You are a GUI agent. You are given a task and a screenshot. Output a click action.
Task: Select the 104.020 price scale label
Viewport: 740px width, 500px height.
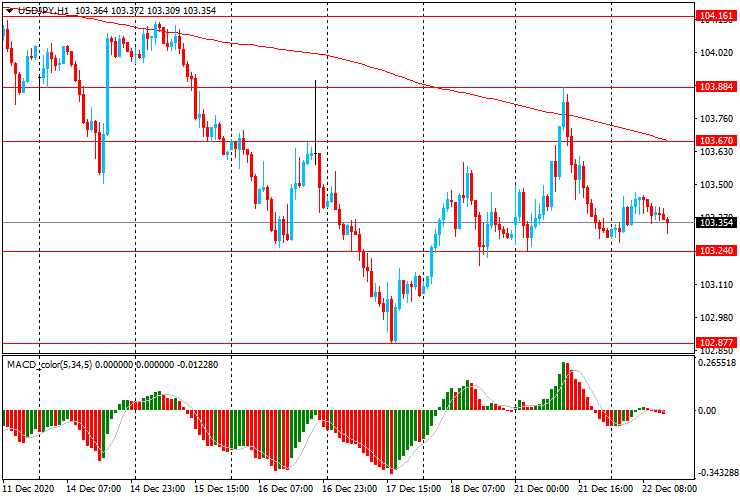pyautogui.click(x=714, y=52)
